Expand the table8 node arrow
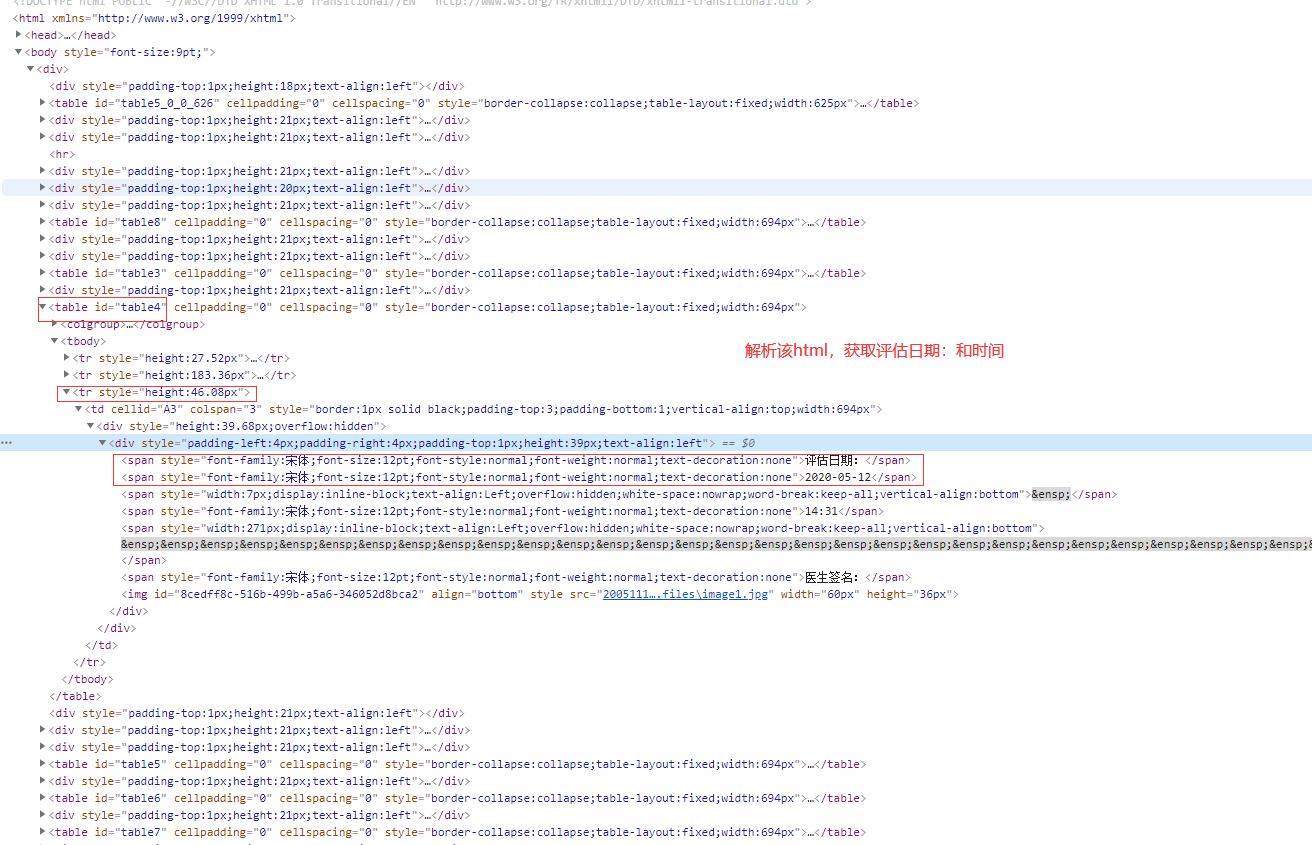 pyautogui.click(x=43, y=222)
